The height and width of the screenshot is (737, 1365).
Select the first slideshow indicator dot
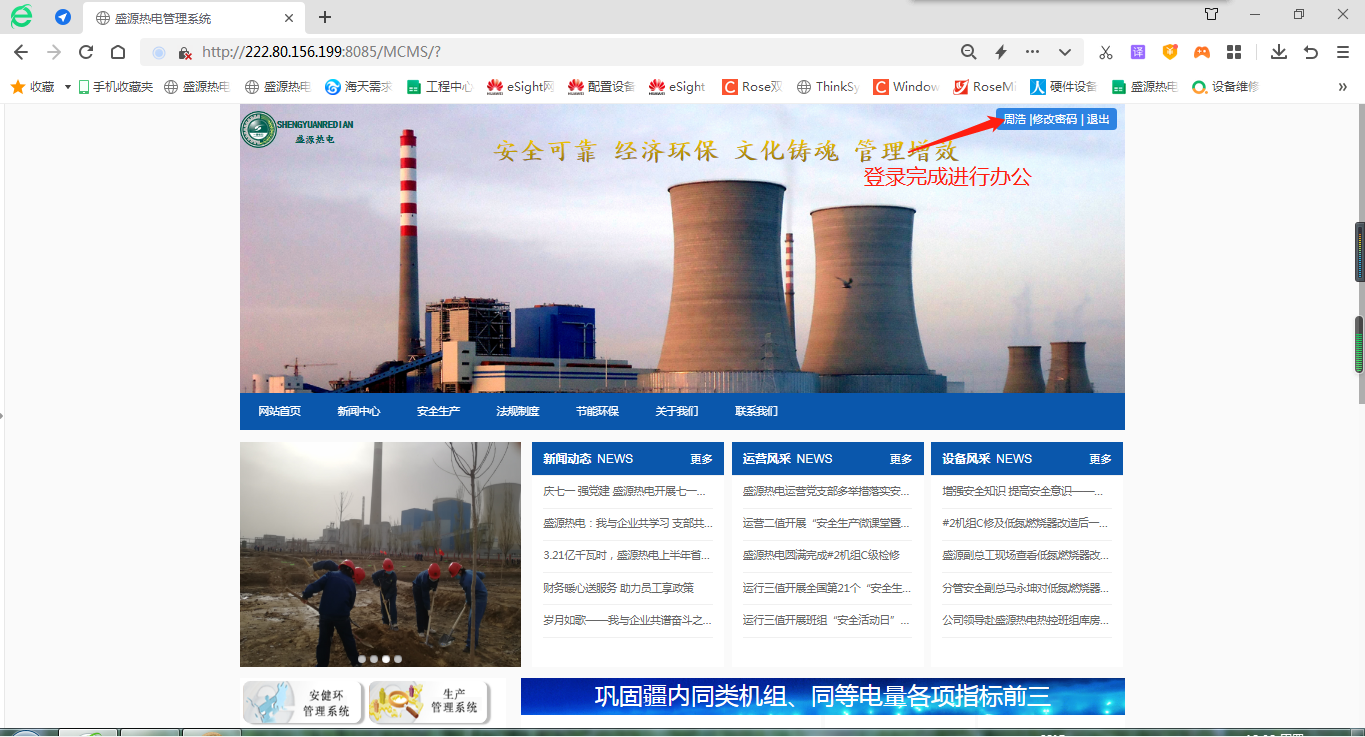pyautogui.click(x=362, y=659)
